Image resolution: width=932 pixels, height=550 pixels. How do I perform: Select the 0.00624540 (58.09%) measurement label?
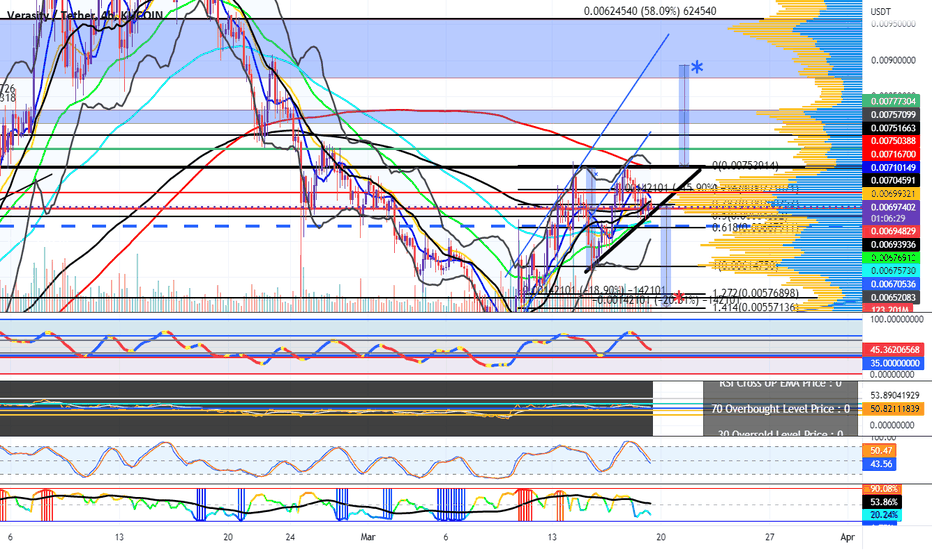pos(650,11)
